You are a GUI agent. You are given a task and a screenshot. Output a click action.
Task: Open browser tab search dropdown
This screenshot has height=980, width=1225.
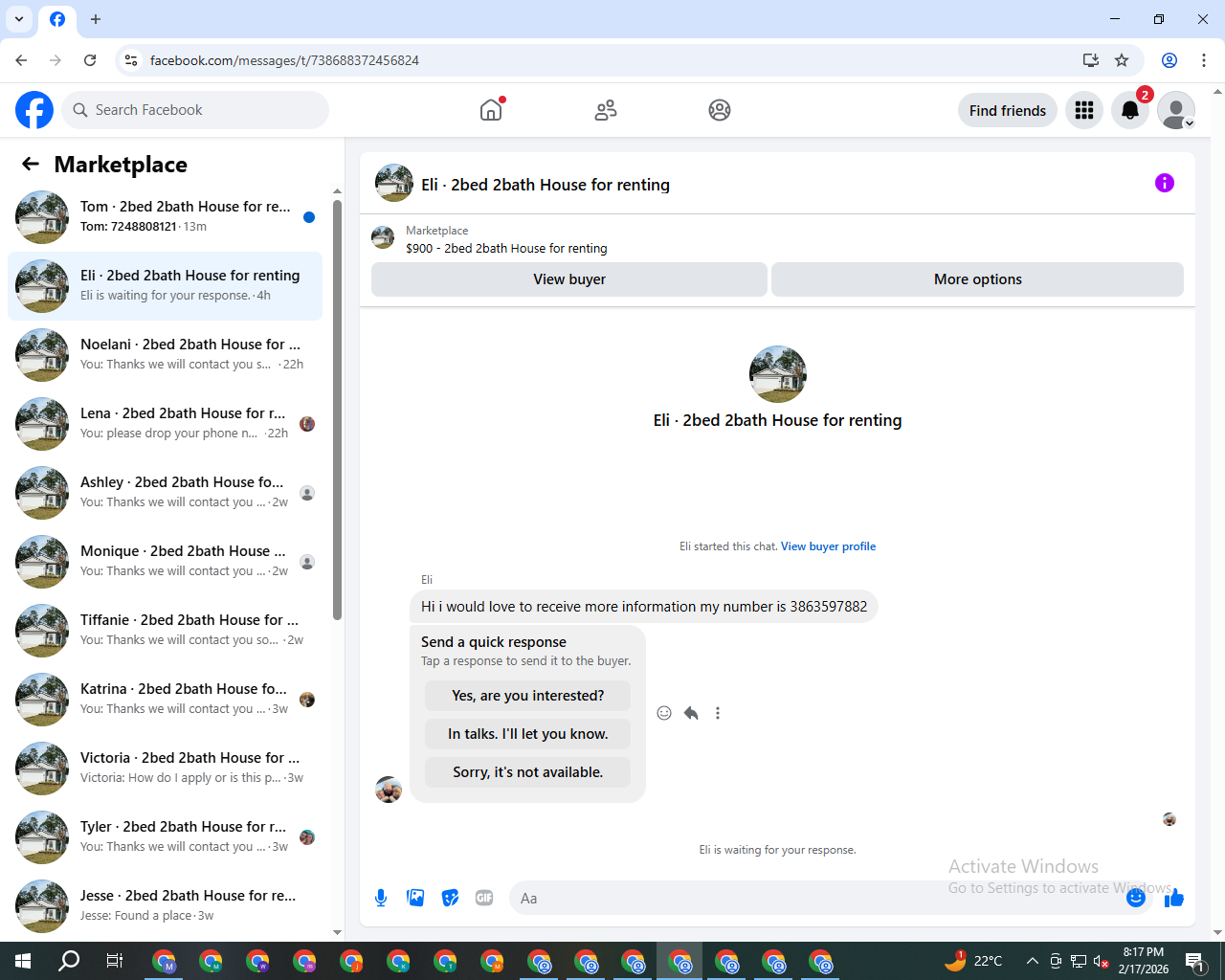click(19, 19)
